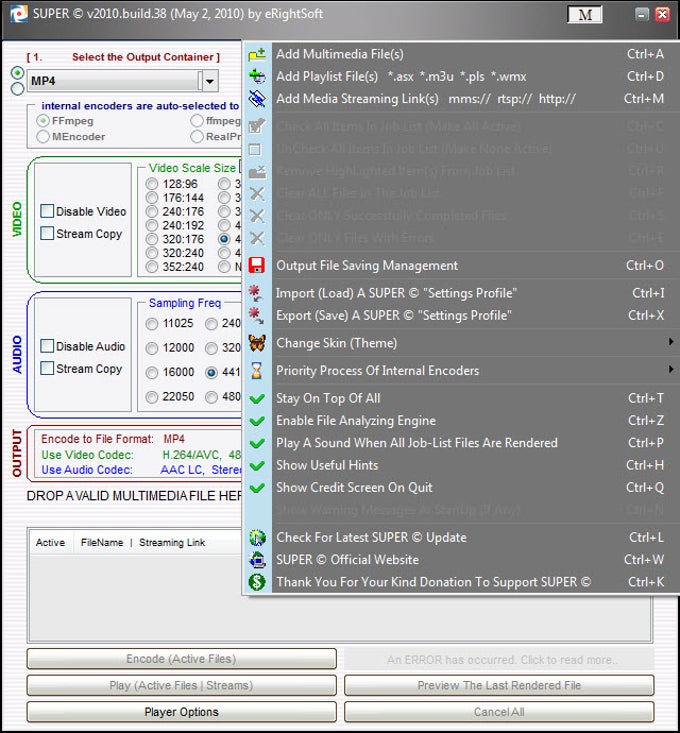Image resolution: width=680 pixels, height=733 pixels.
Task: Click the SUPER app logo in title bar
Action: tap(19, 14)
